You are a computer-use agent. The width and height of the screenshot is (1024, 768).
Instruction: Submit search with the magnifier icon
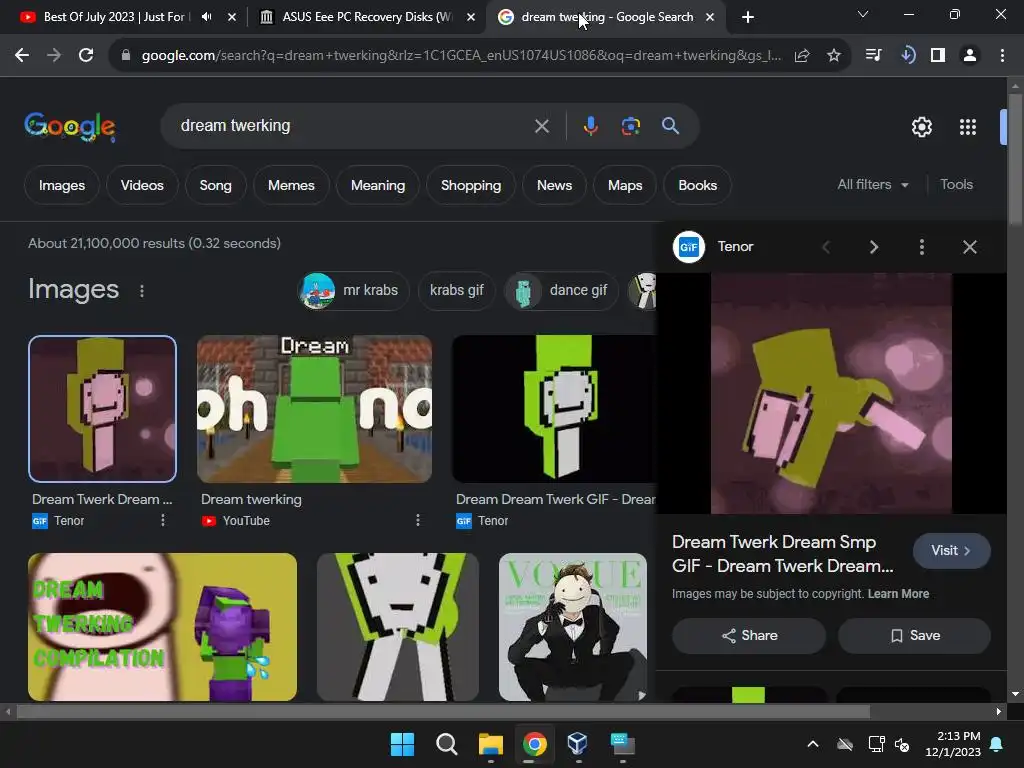pyautogui.click(x=670, y=126)
